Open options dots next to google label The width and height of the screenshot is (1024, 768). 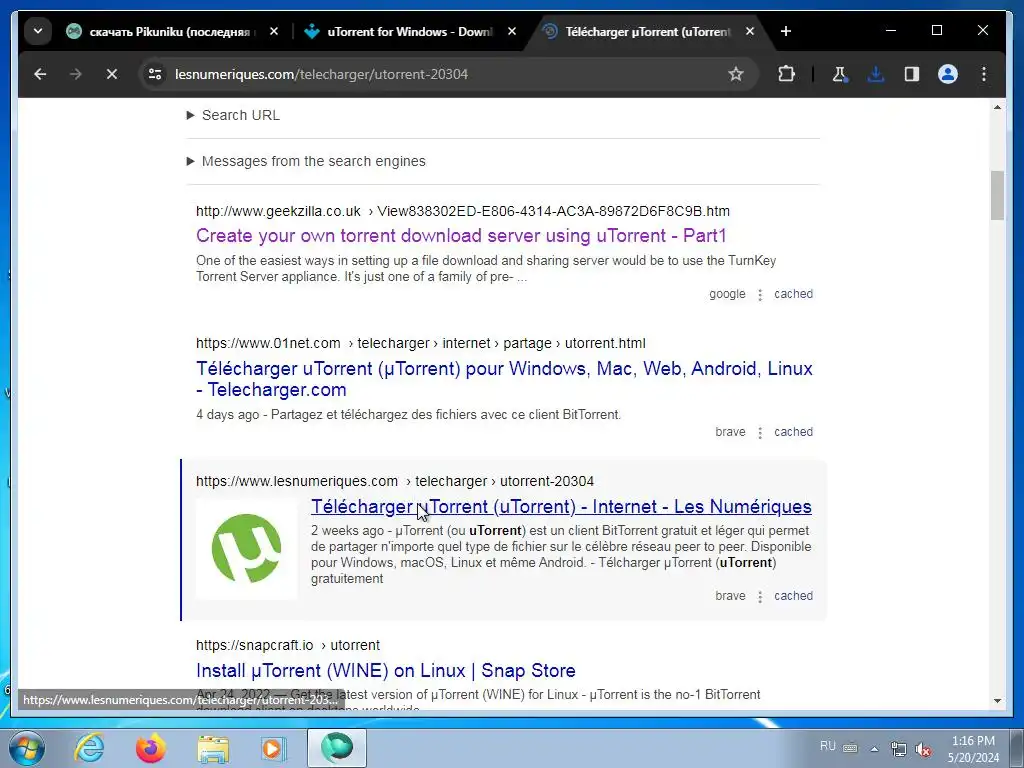coord(760,295)
